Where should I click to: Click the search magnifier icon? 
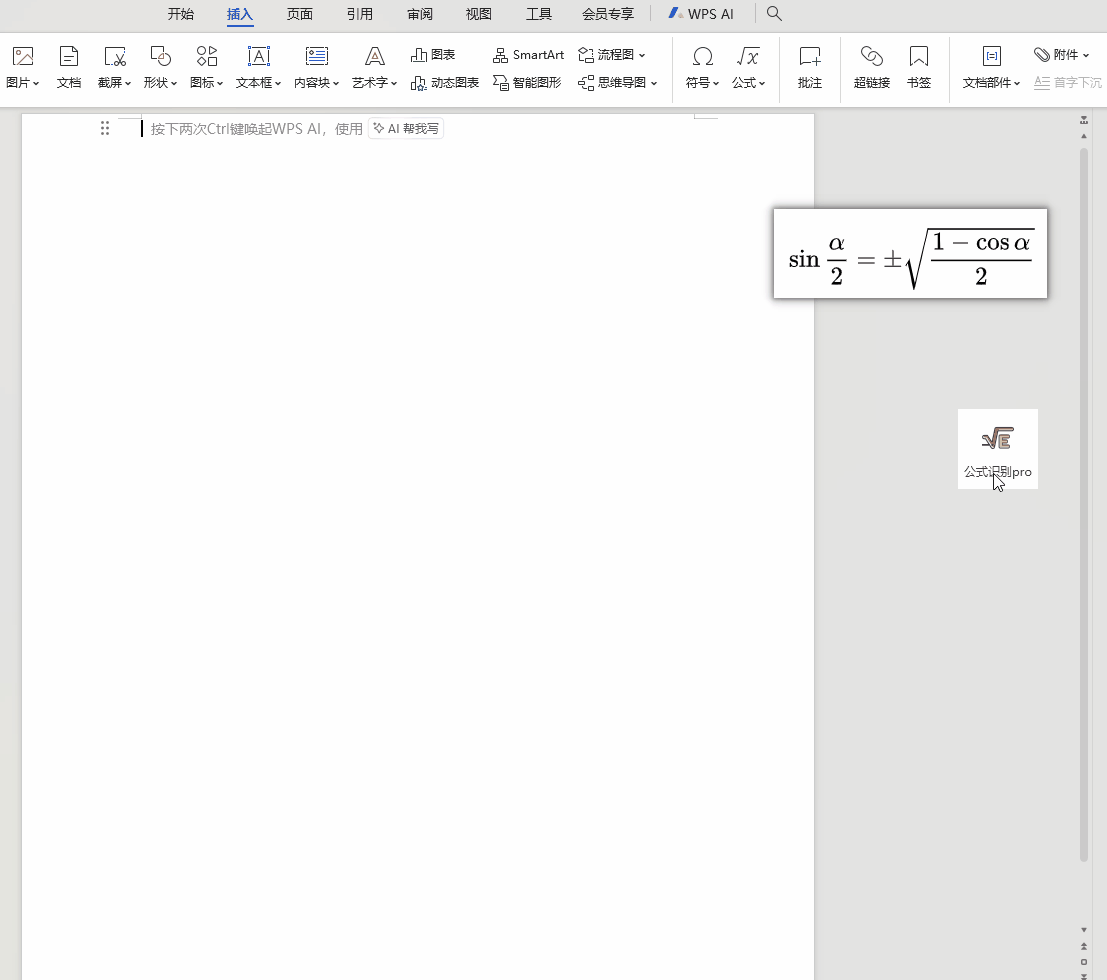point(774,14)
